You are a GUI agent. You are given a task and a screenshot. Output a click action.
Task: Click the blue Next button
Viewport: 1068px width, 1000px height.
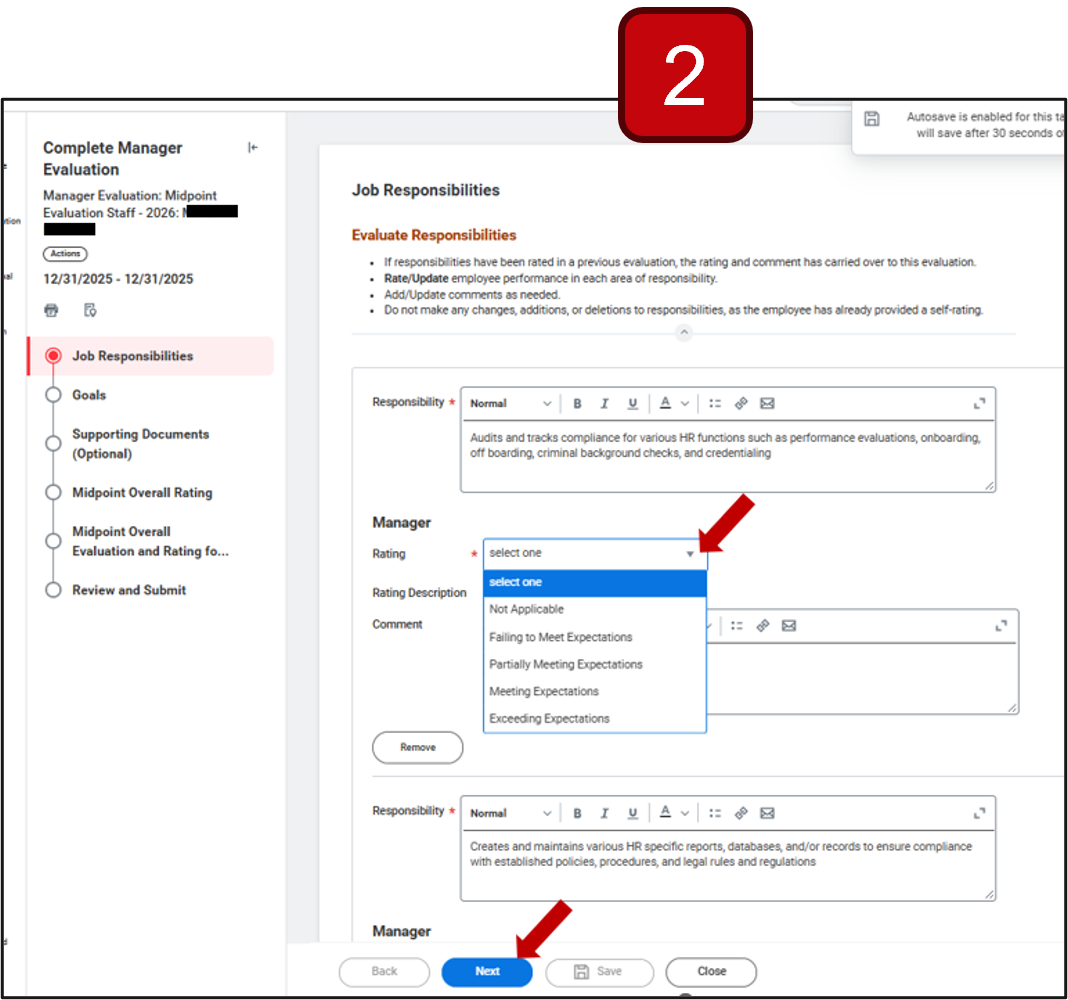click(487, 971)
